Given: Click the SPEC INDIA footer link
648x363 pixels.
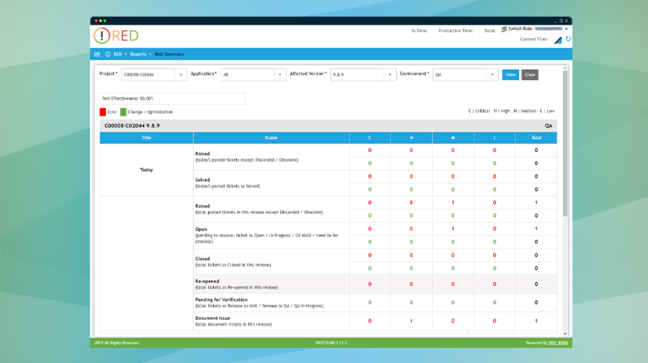Looking at the screenshot, I should (x=558, y=343).
